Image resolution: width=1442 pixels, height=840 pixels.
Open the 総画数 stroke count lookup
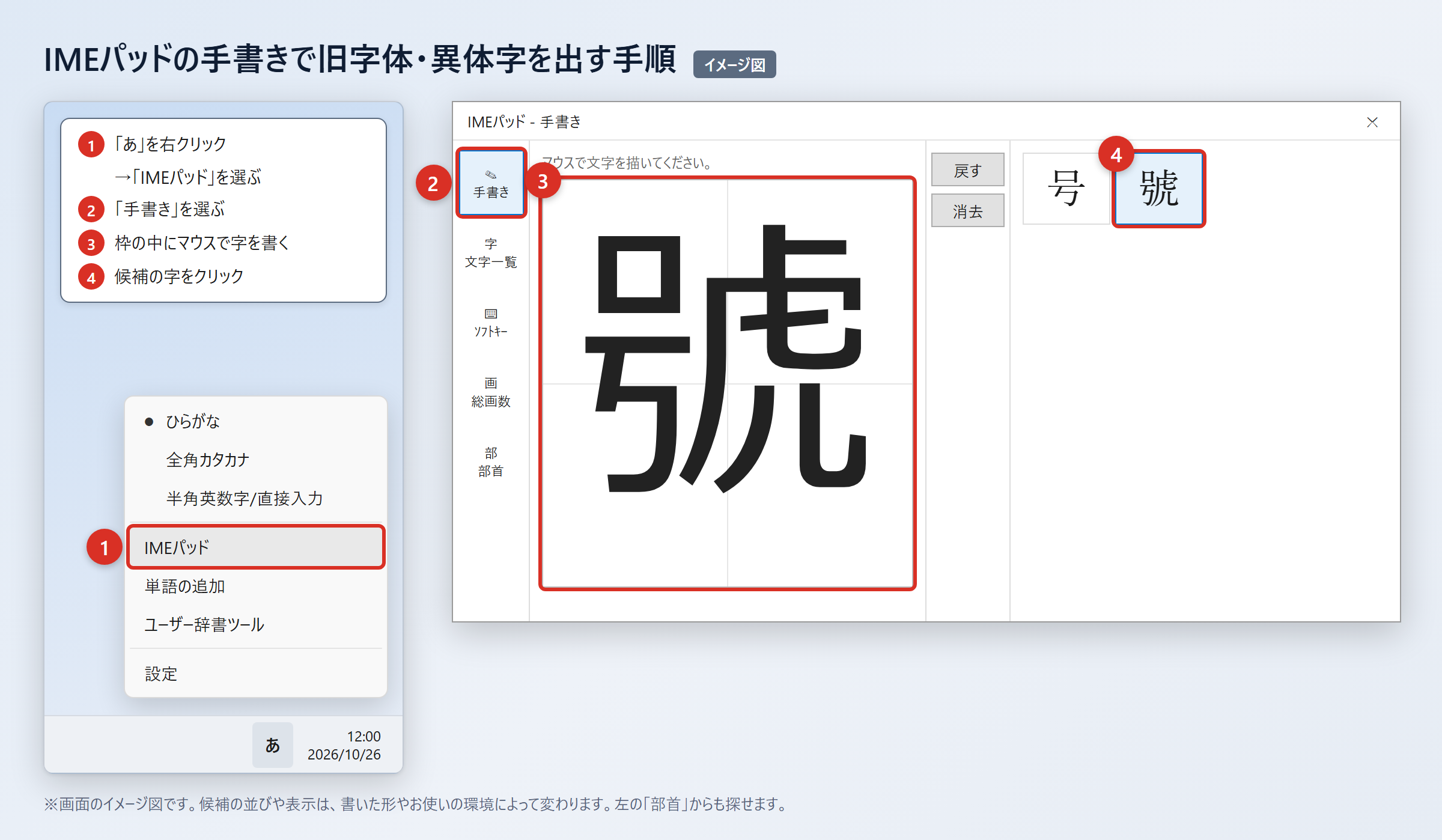tap(491, 392)
